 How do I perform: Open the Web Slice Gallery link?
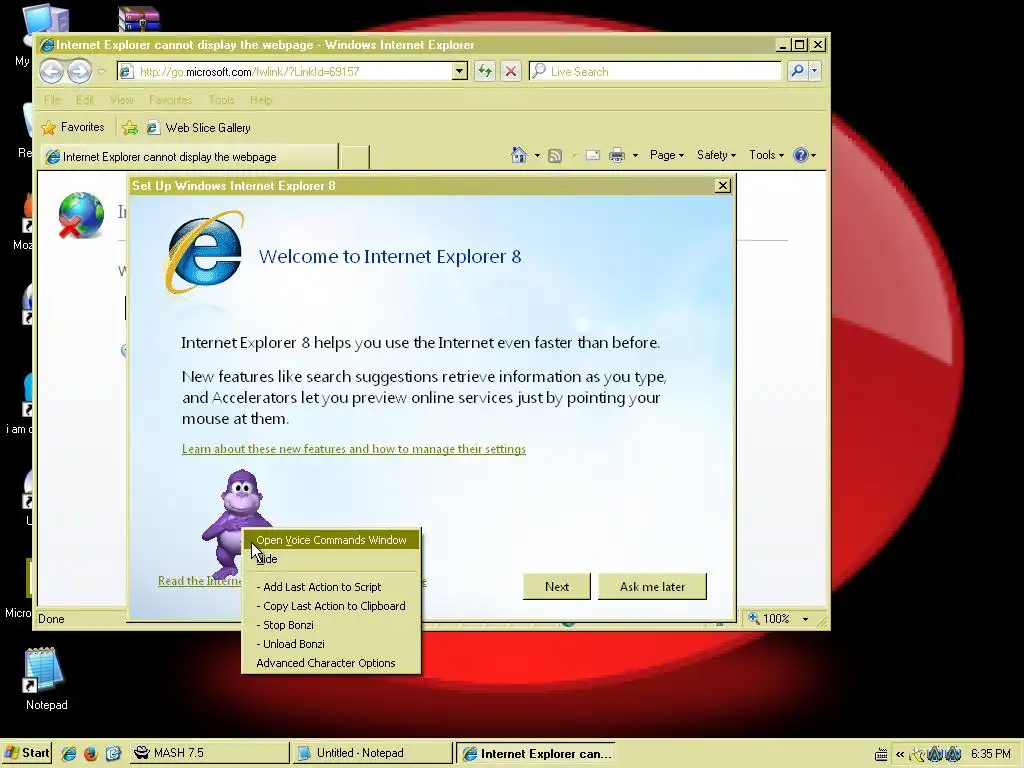(199, 127)
